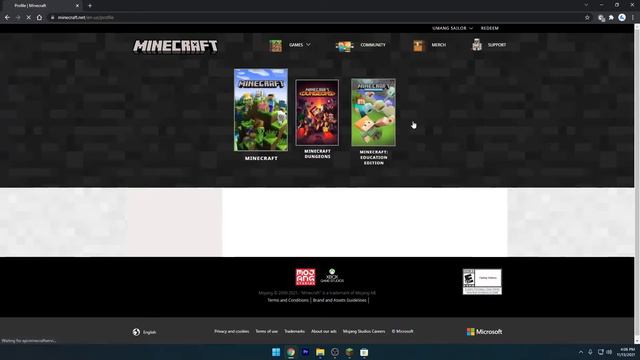Click the Redeem link
Viewport: 640px width, 360px height.
click(x=489, y=28)
